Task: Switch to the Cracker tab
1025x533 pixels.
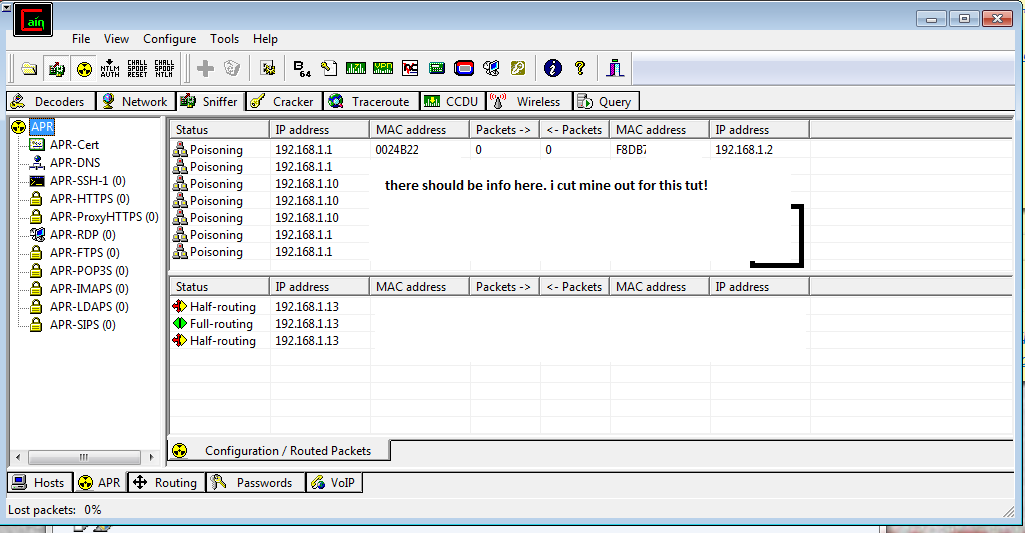Action: [284, 101]
